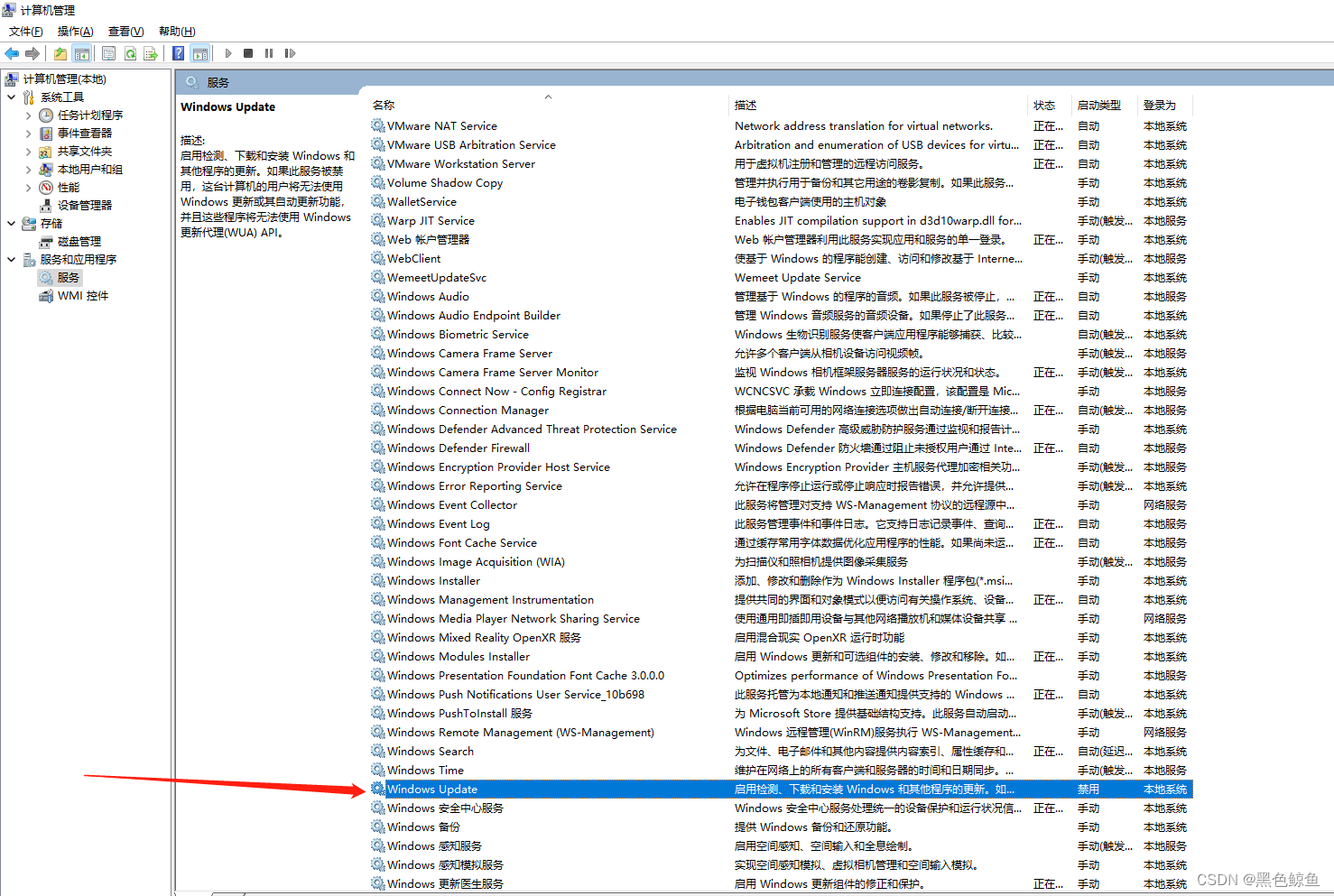Select 性能 in the tree
This screenshot has width=1334, height=896.
pyautogui.click(x=69, y=188)
